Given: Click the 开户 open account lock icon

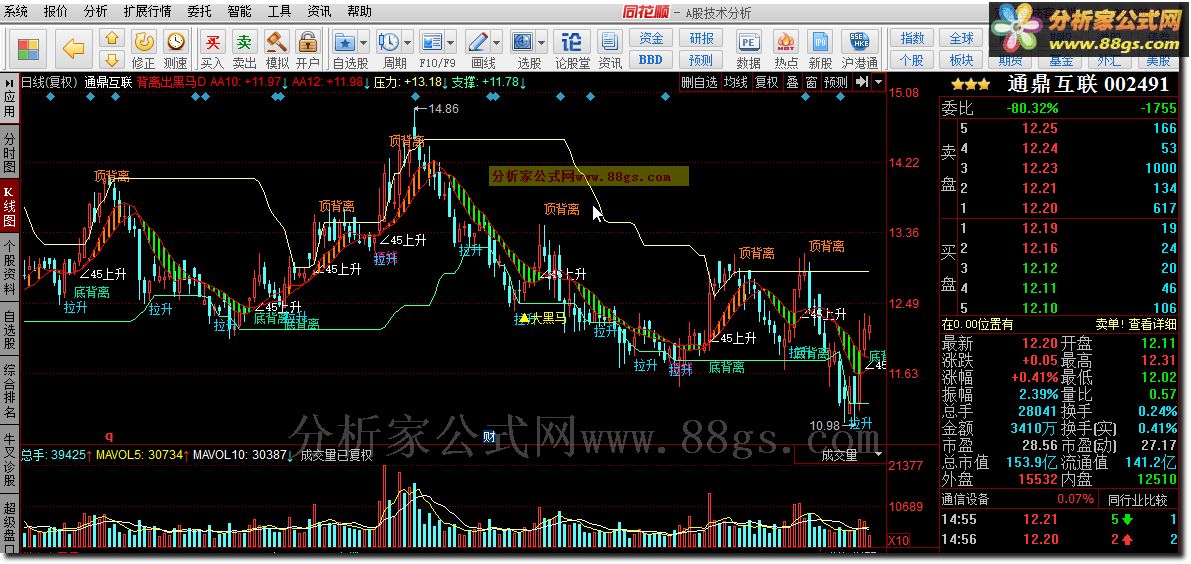Looking at the screenshot, I should click(308, 43).
